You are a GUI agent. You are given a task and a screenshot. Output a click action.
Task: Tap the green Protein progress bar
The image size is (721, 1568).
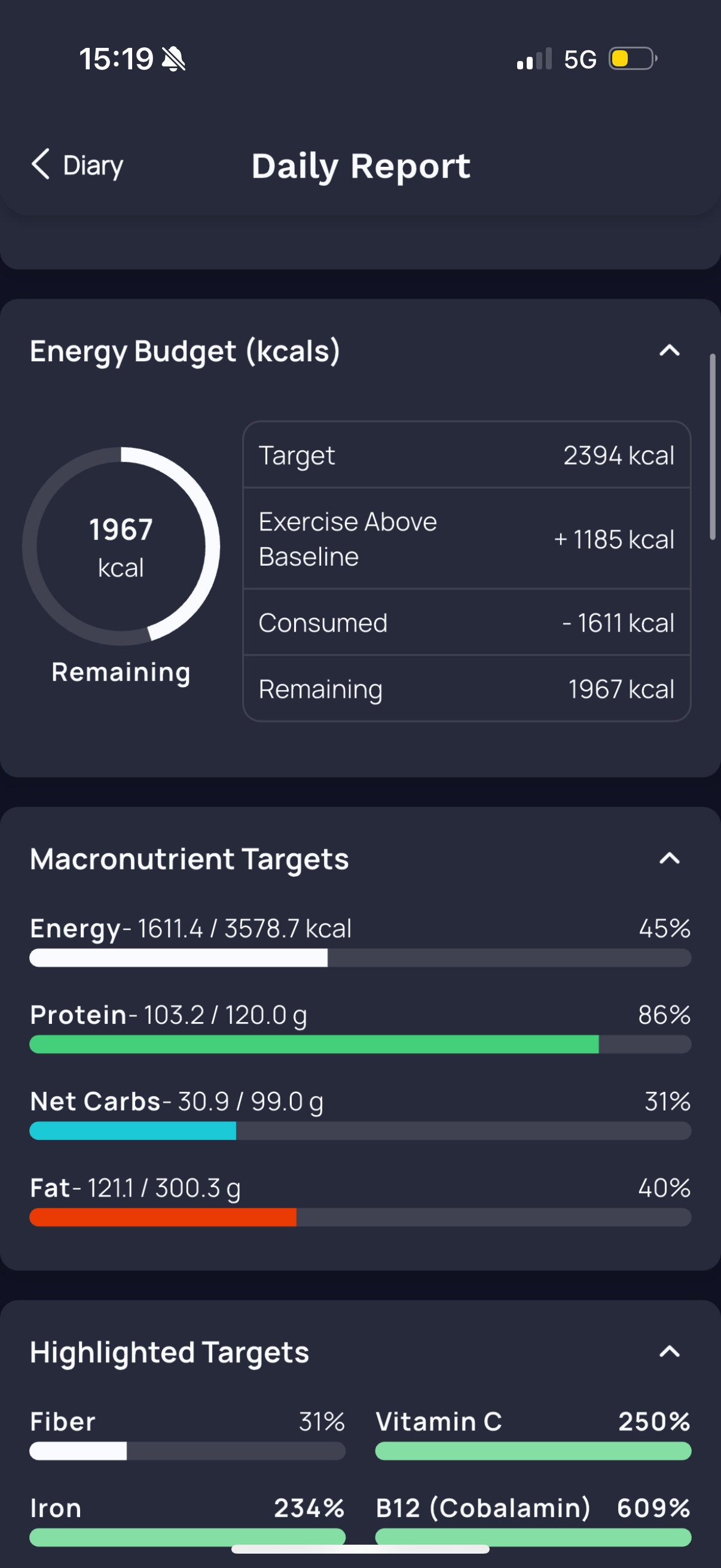[x=360, y=1044]
